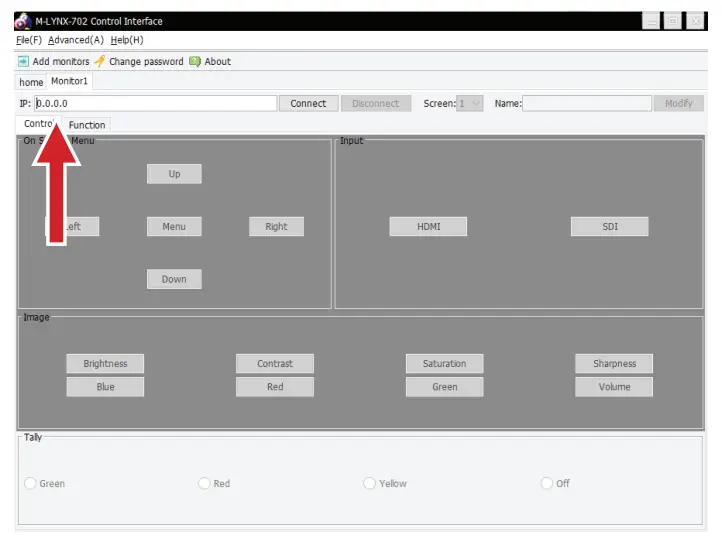The image size is (722, 542).
Task: Click the Blue image button
Action: click(105, 387)
